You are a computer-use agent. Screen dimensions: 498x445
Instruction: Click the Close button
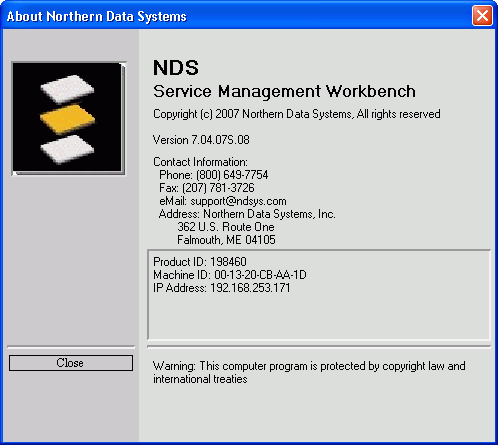(71, 363)
